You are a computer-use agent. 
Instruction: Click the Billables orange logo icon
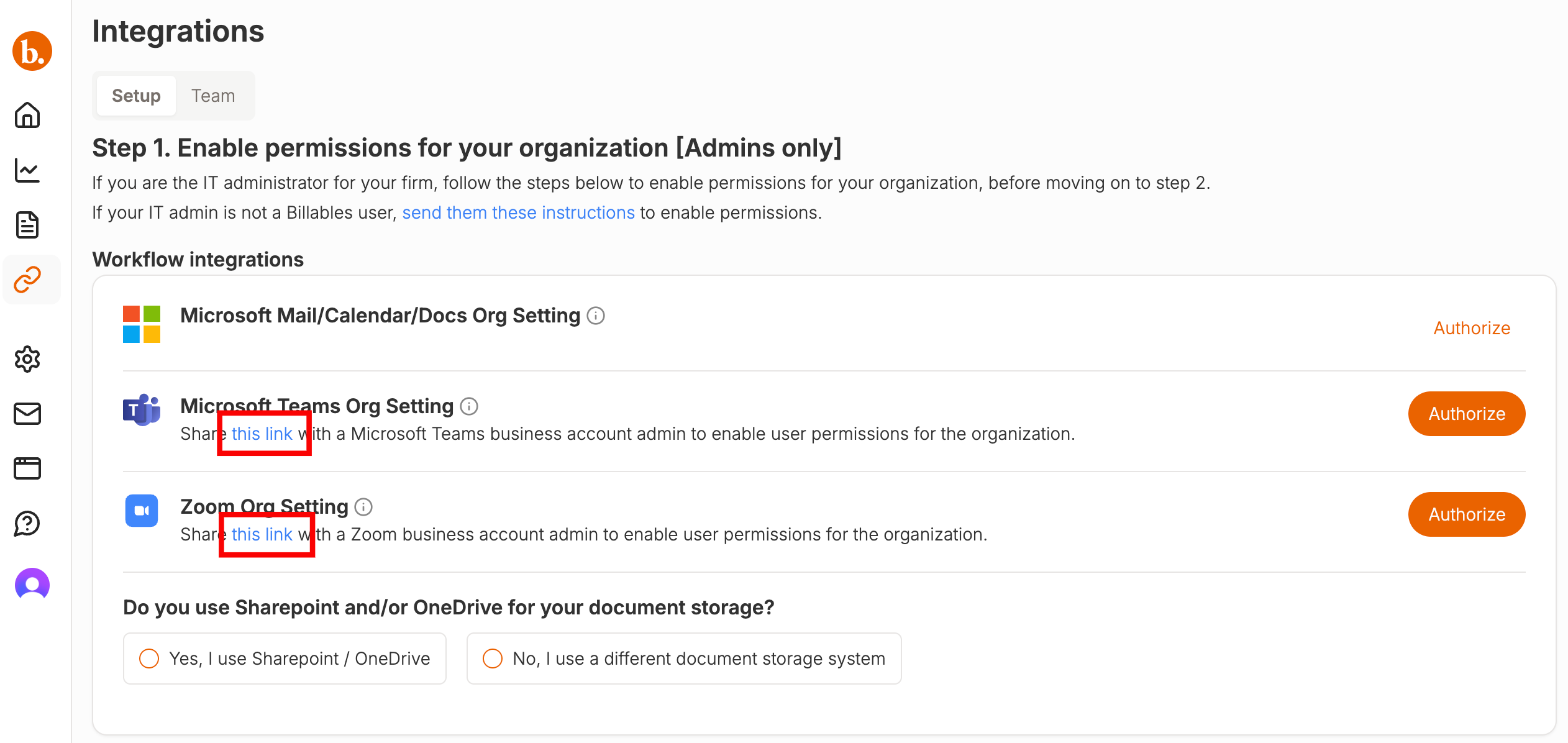(32, 51)
